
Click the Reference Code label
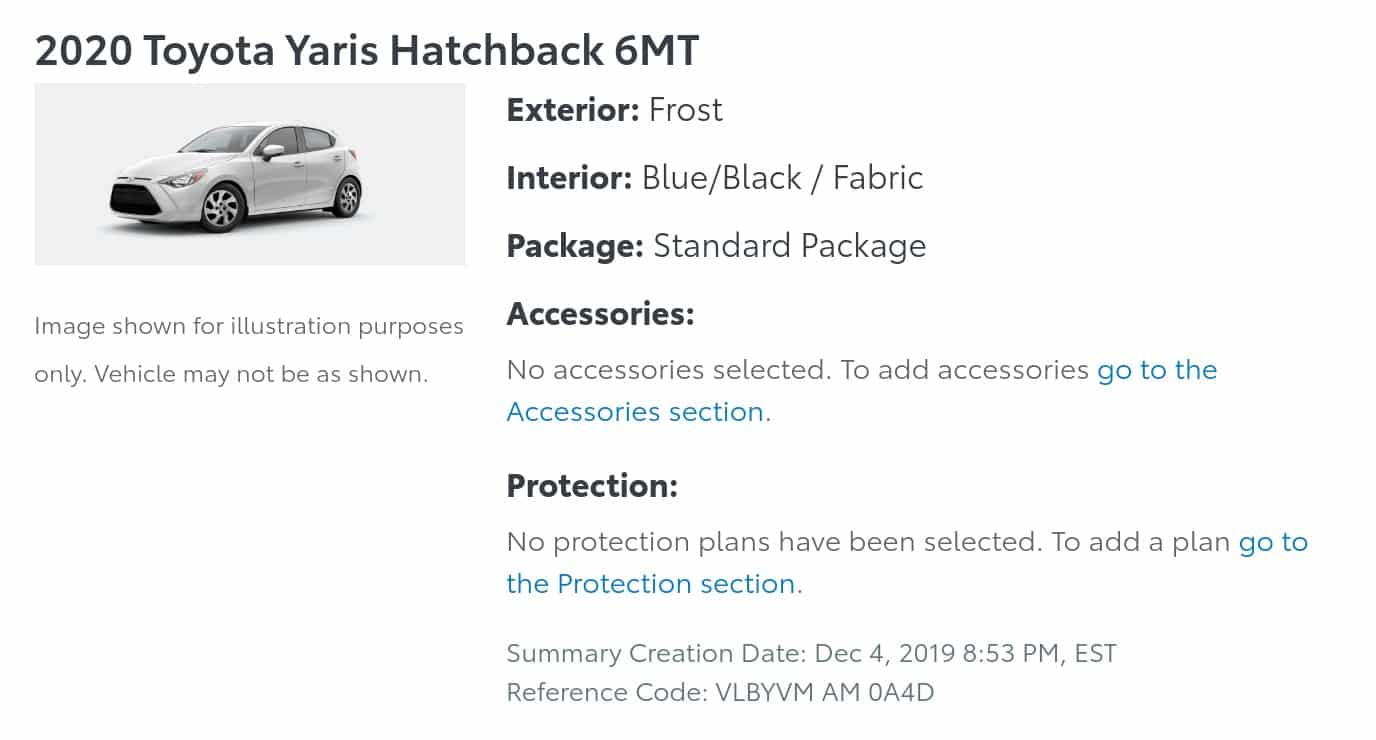(x=606, y=692)
